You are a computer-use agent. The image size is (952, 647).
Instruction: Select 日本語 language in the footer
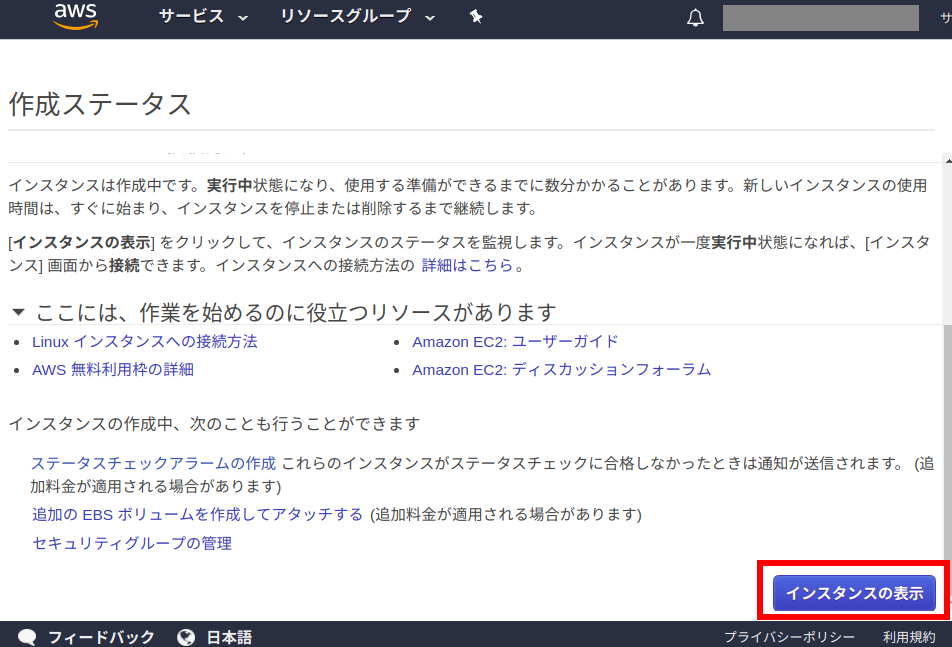pos(230,637)
